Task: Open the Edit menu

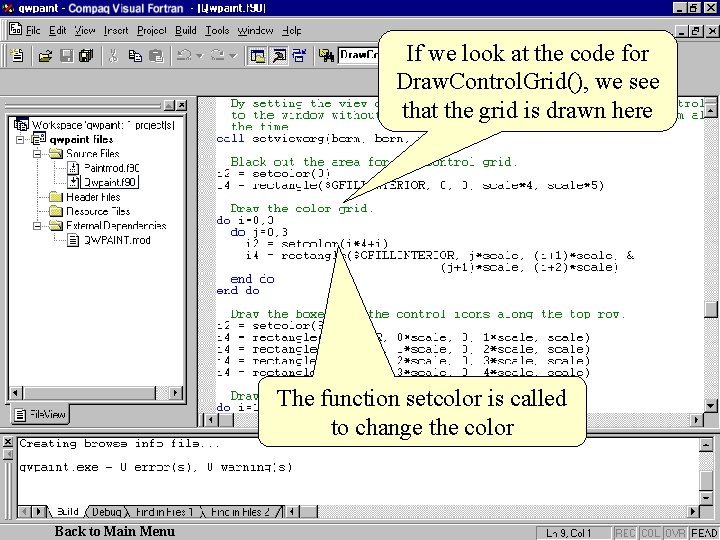Action: coord(58,31)
